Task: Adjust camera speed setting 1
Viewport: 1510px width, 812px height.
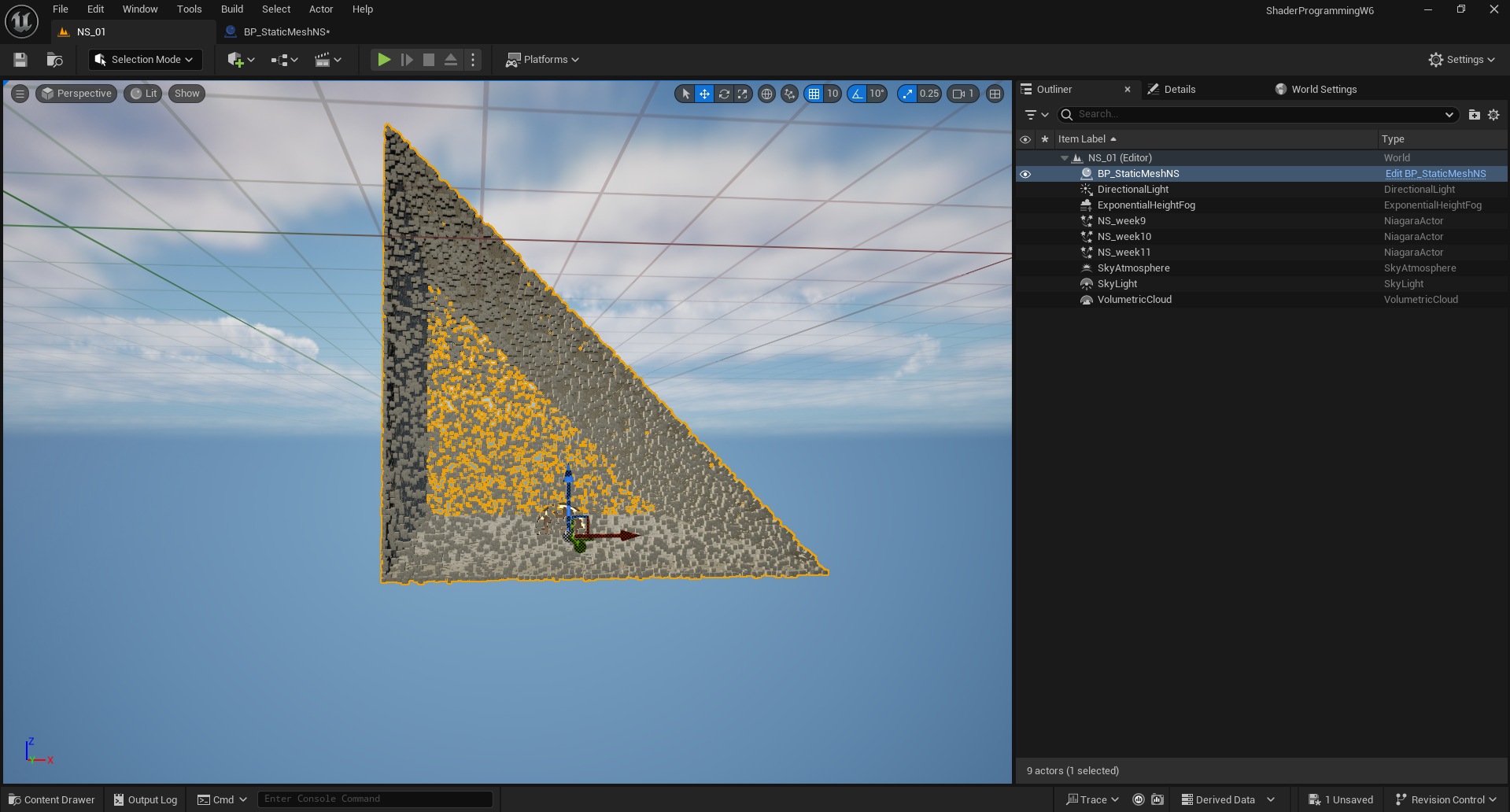Action: [x=963, y=94]
